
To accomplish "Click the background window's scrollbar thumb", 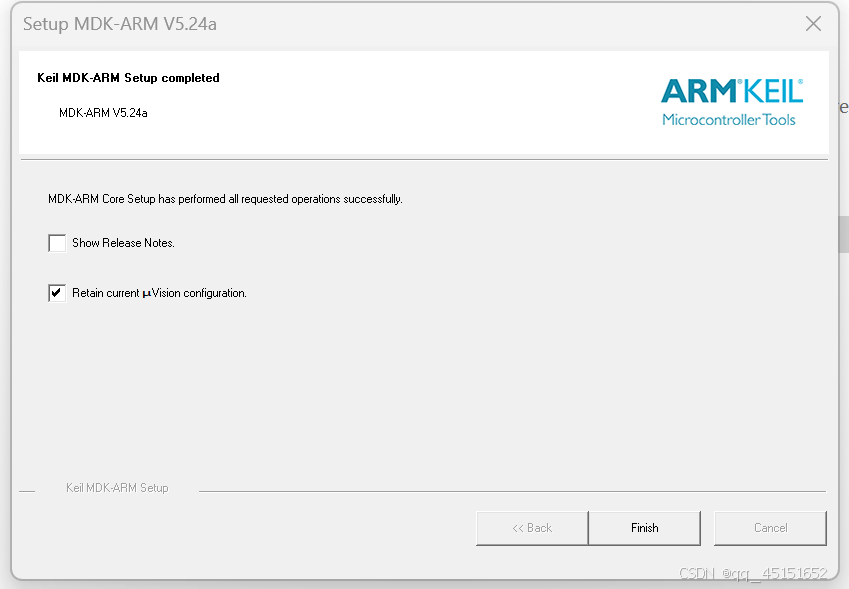I will 844,234.
